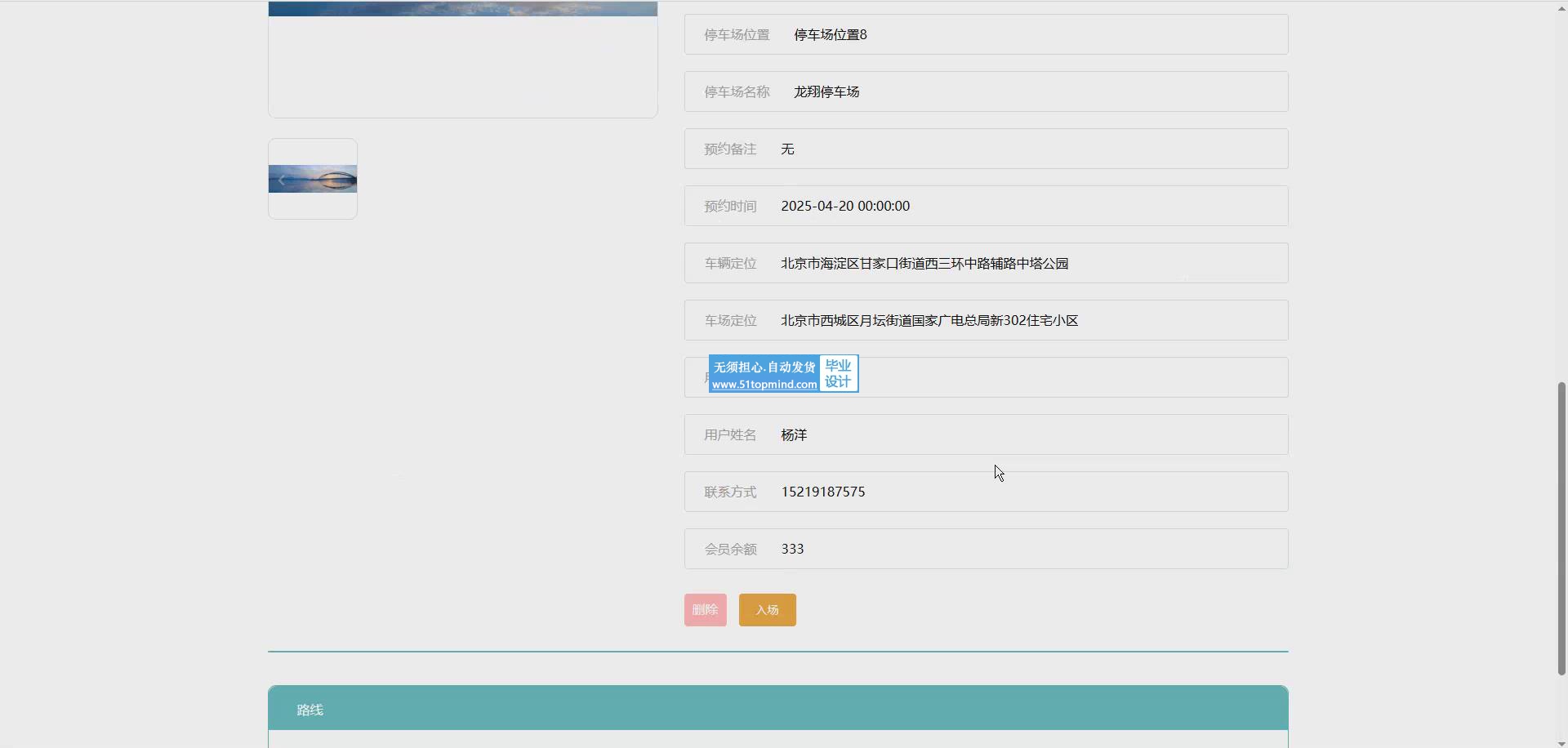Click the previous arrow on the thumbnail
The height and width of the screenshot is (748, 1568).
pyautogui.click(x=282, y=180)
